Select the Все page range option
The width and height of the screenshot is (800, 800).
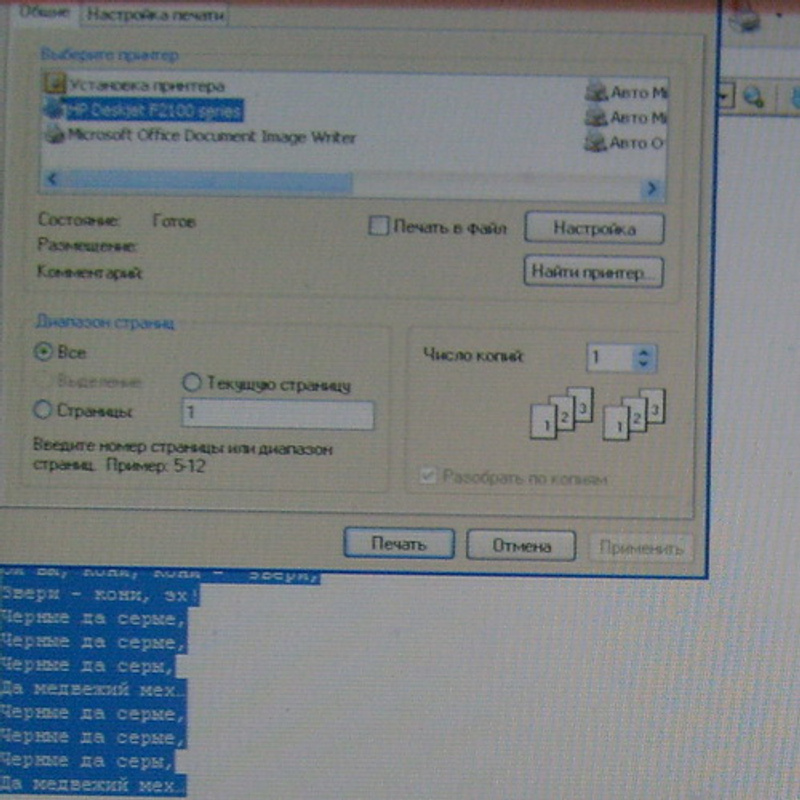tap(43, 352)
